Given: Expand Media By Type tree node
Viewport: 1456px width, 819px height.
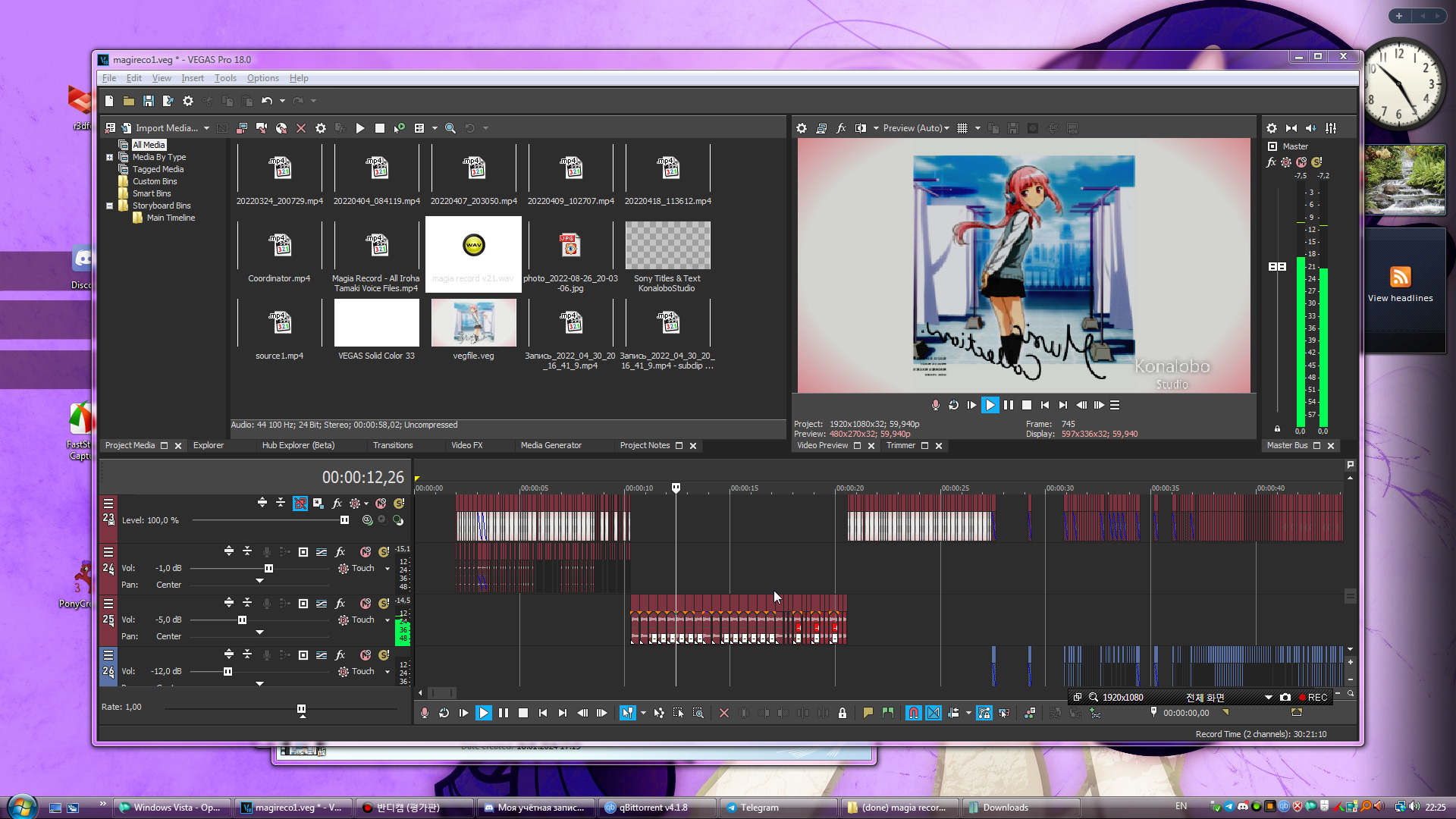Looking at the screenshot, I should point(109,157).
